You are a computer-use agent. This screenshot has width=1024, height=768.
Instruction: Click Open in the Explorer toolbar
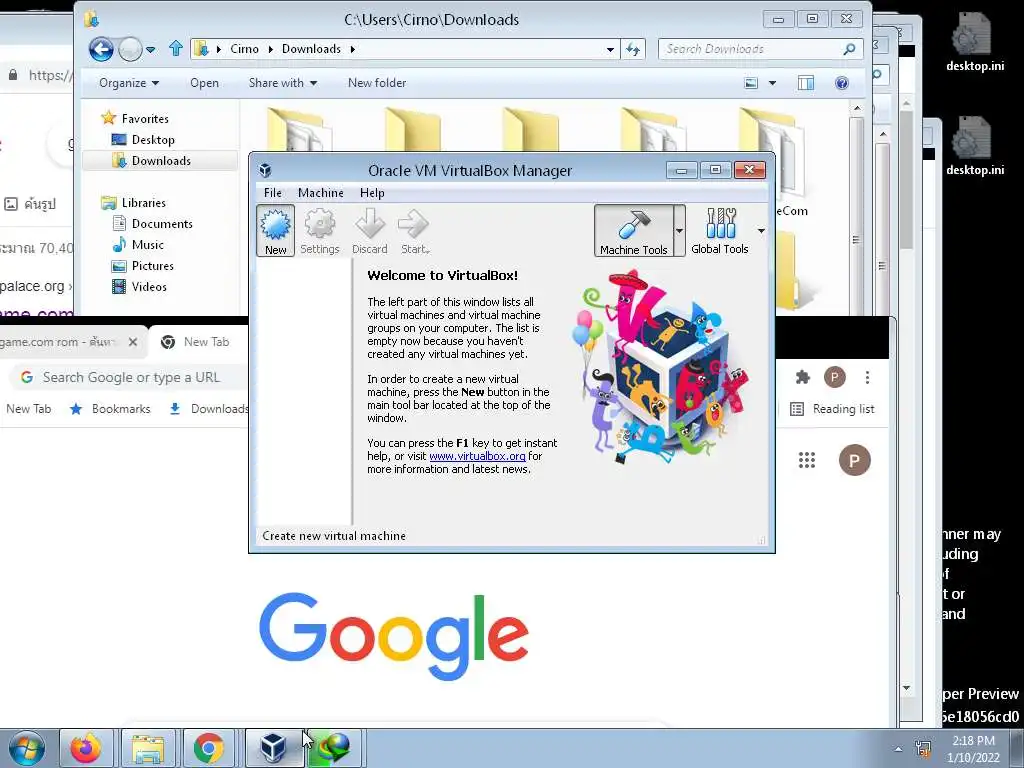point(204,83)
